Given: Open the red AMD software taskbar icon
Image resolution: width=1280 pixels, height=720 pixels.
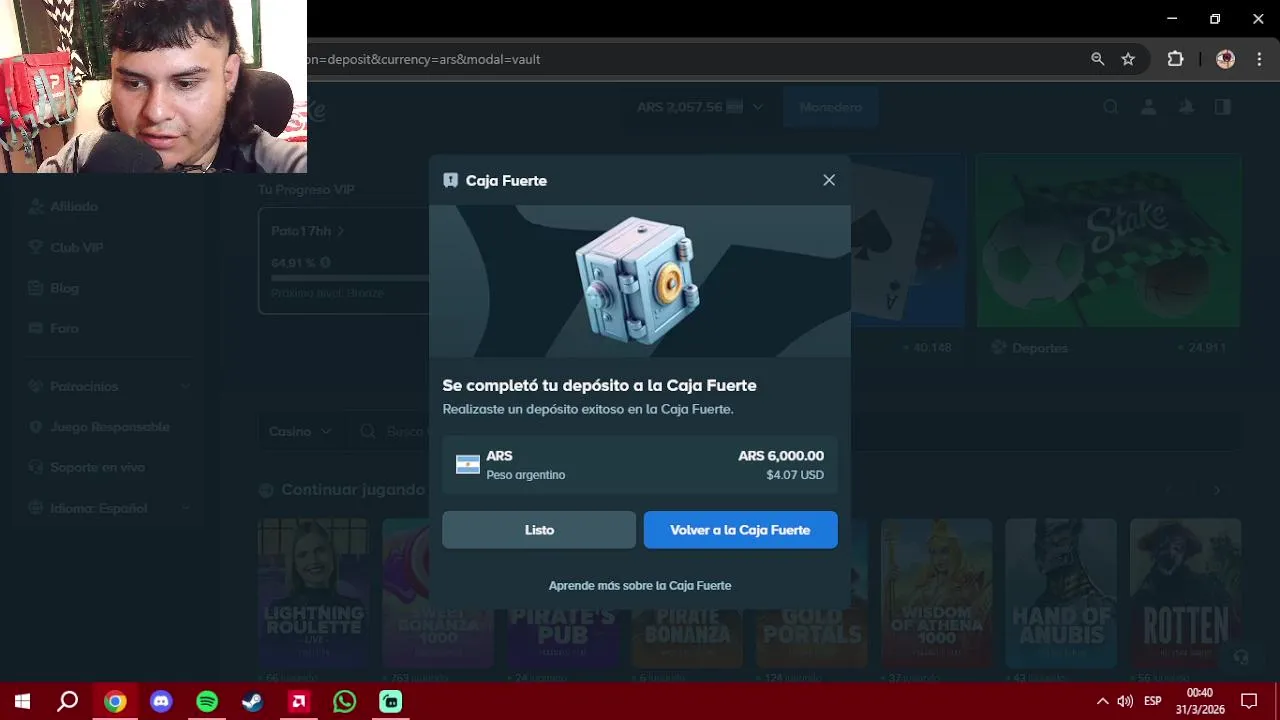Looking at the screenshot, I should click(x=299, y=701).
